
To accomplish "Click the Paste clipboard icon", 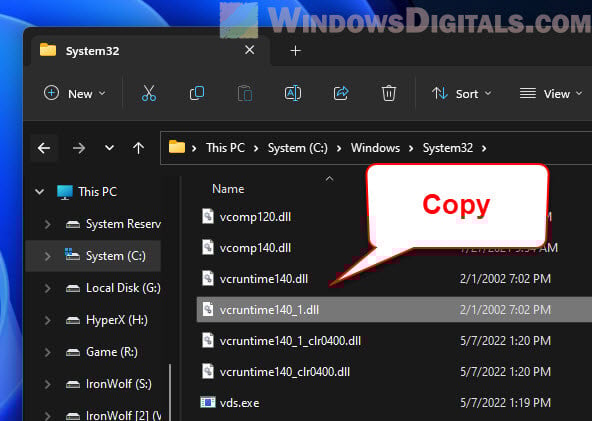I will pyautogui.click(x=245, y=93).
